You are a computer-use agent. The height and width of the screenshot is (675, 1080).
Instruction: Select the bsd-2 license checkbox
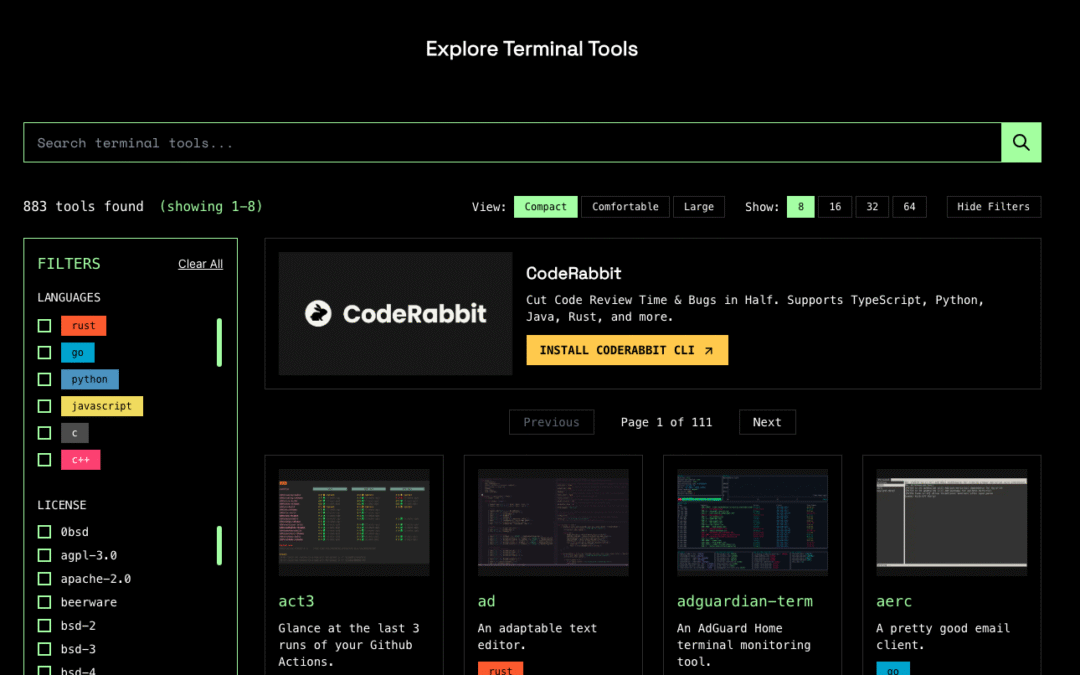click(44, 625)
